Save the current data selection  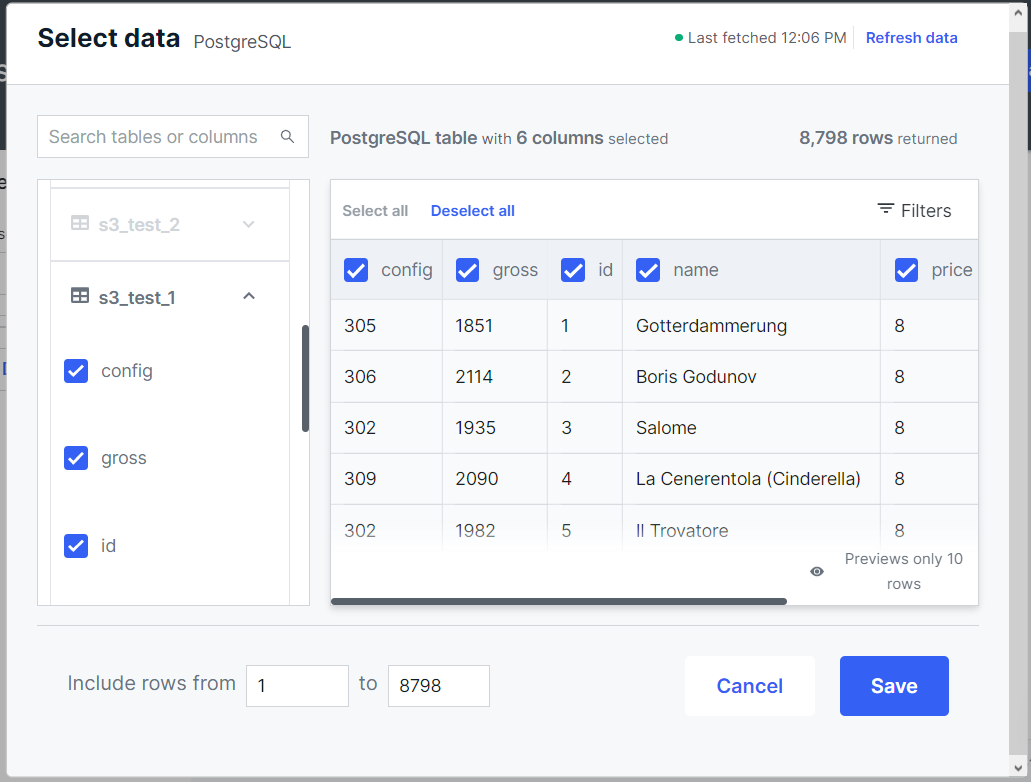(x=893, y=686)
